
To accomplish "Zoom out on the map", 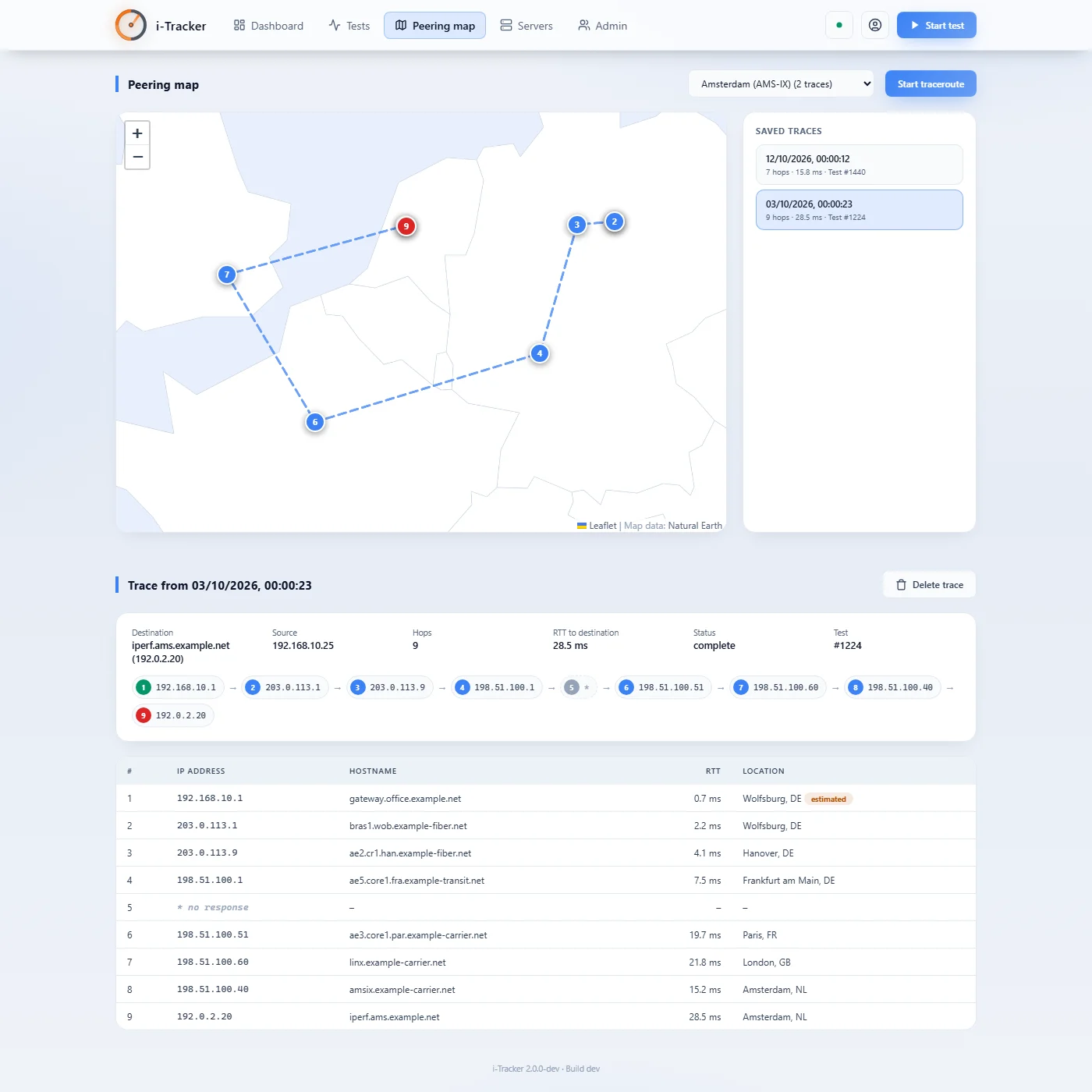I will 137,157.
